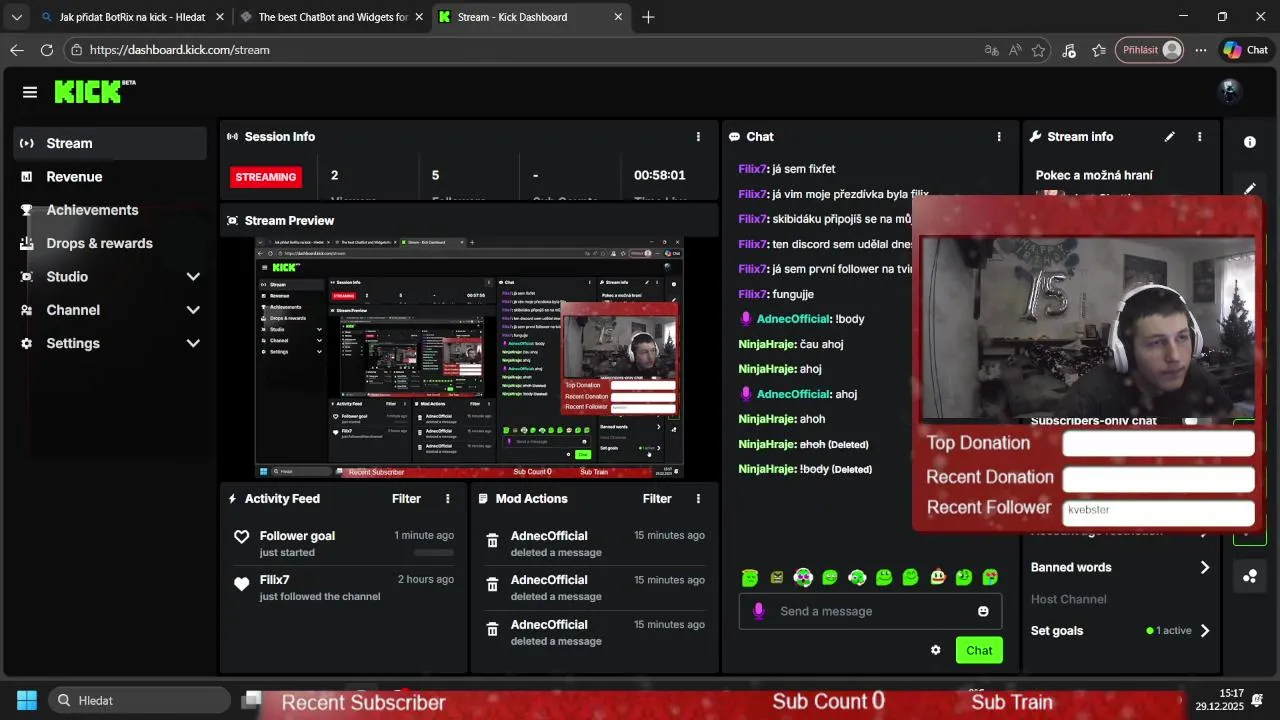Click the Recent Follower field showing kvebster
Screen dimensions: 1280x720
pos(1158,512)
